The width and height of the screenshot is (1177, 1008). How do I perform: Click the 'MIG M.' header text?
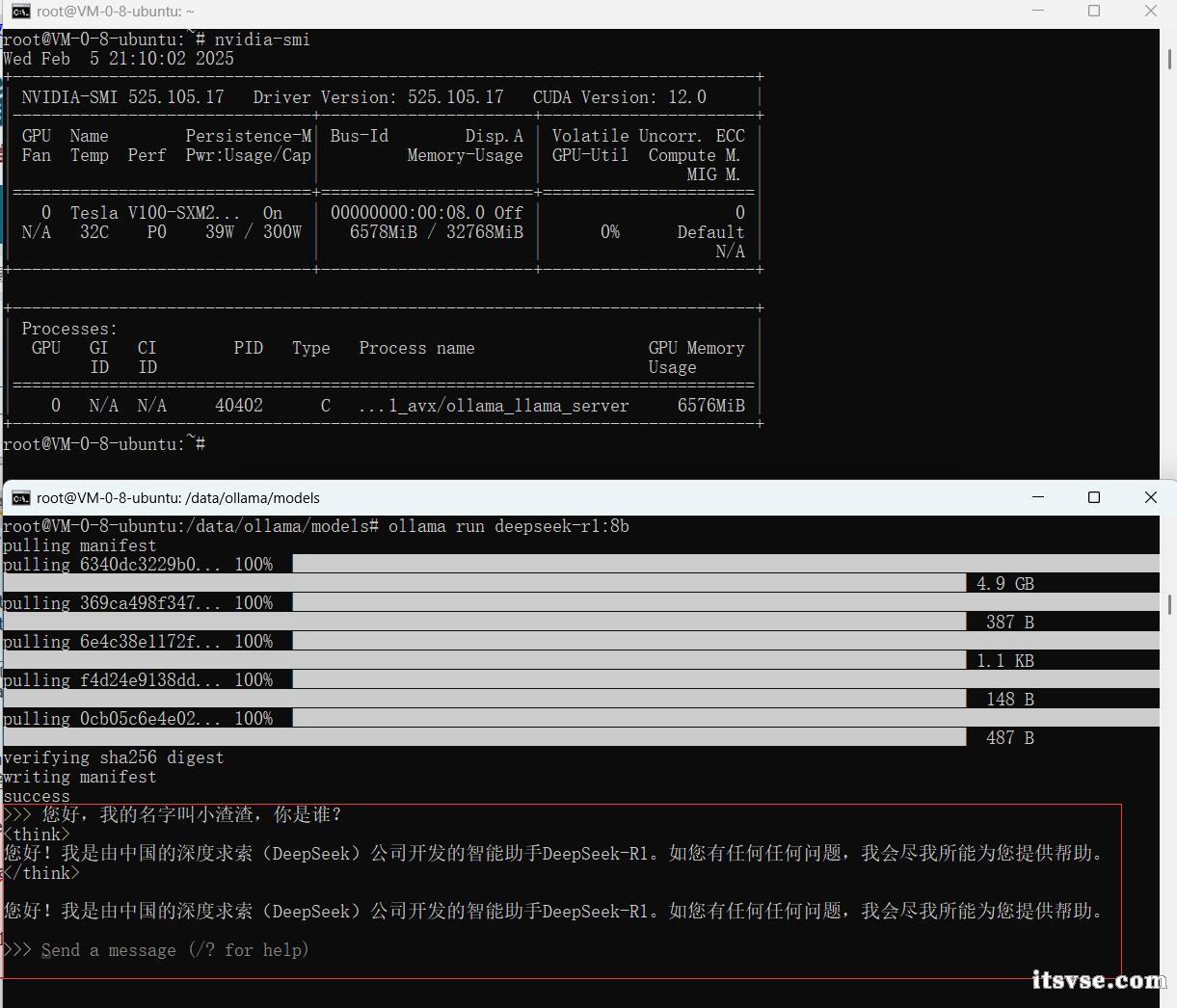713,174
